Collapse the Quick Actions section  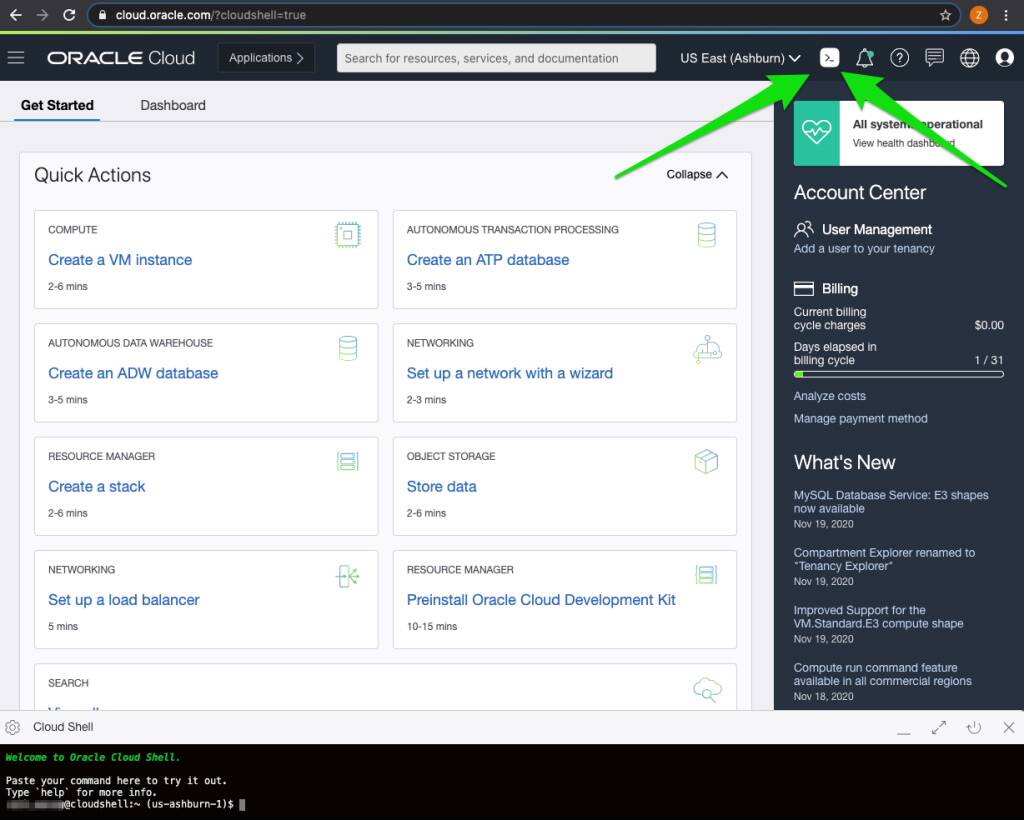(x=696, y=173)
